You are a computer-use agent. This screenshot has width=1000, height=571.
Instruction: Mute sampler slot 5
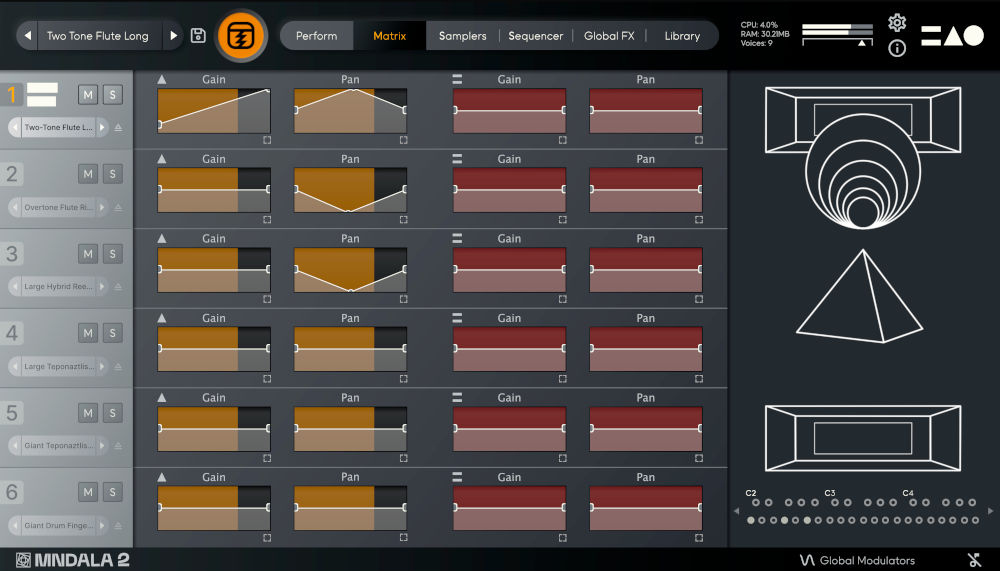click(x=88, y=413)
